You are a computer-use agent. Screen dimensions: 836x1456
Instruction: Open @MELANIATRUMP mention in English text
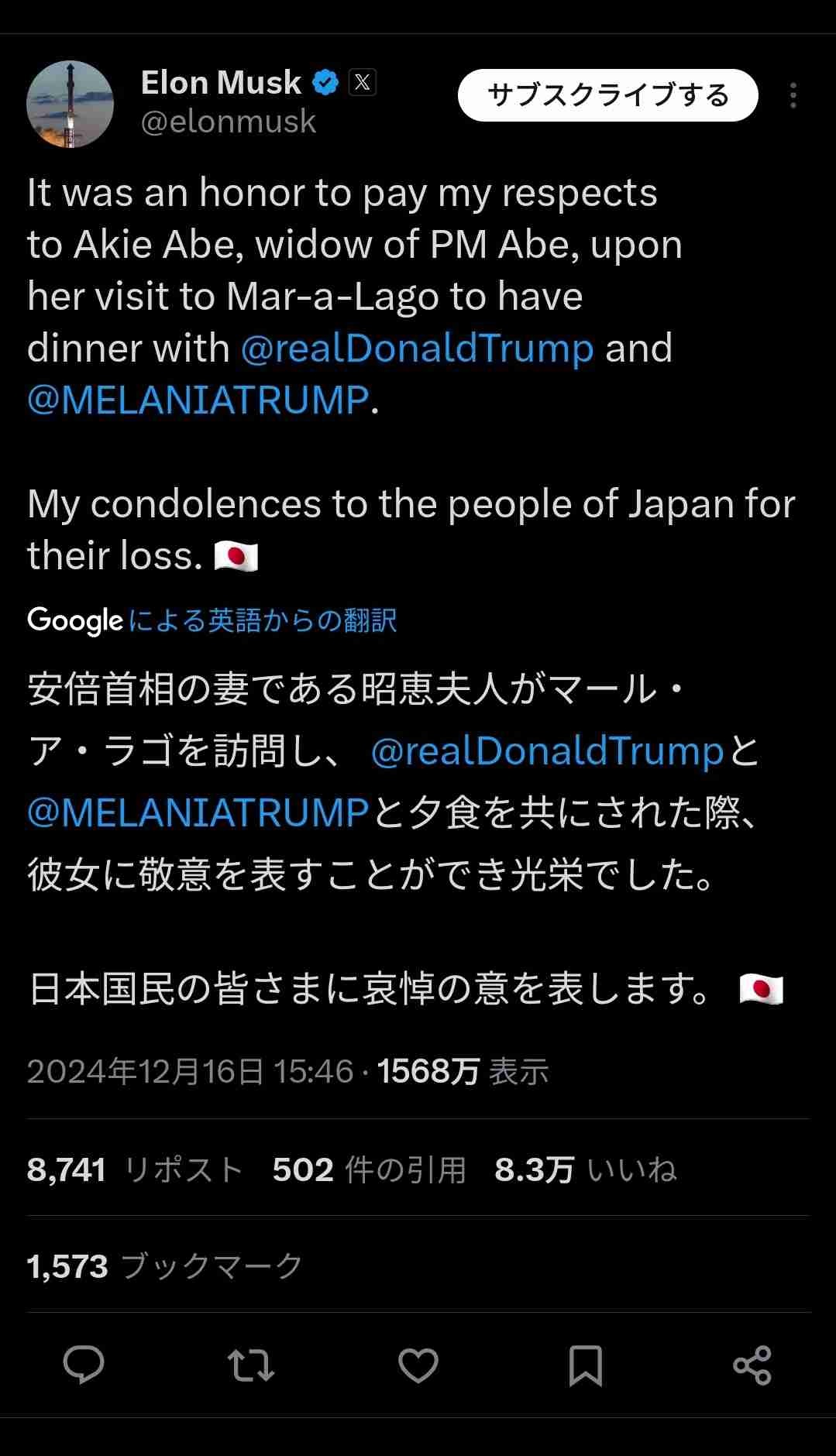(x=198, y=400)
